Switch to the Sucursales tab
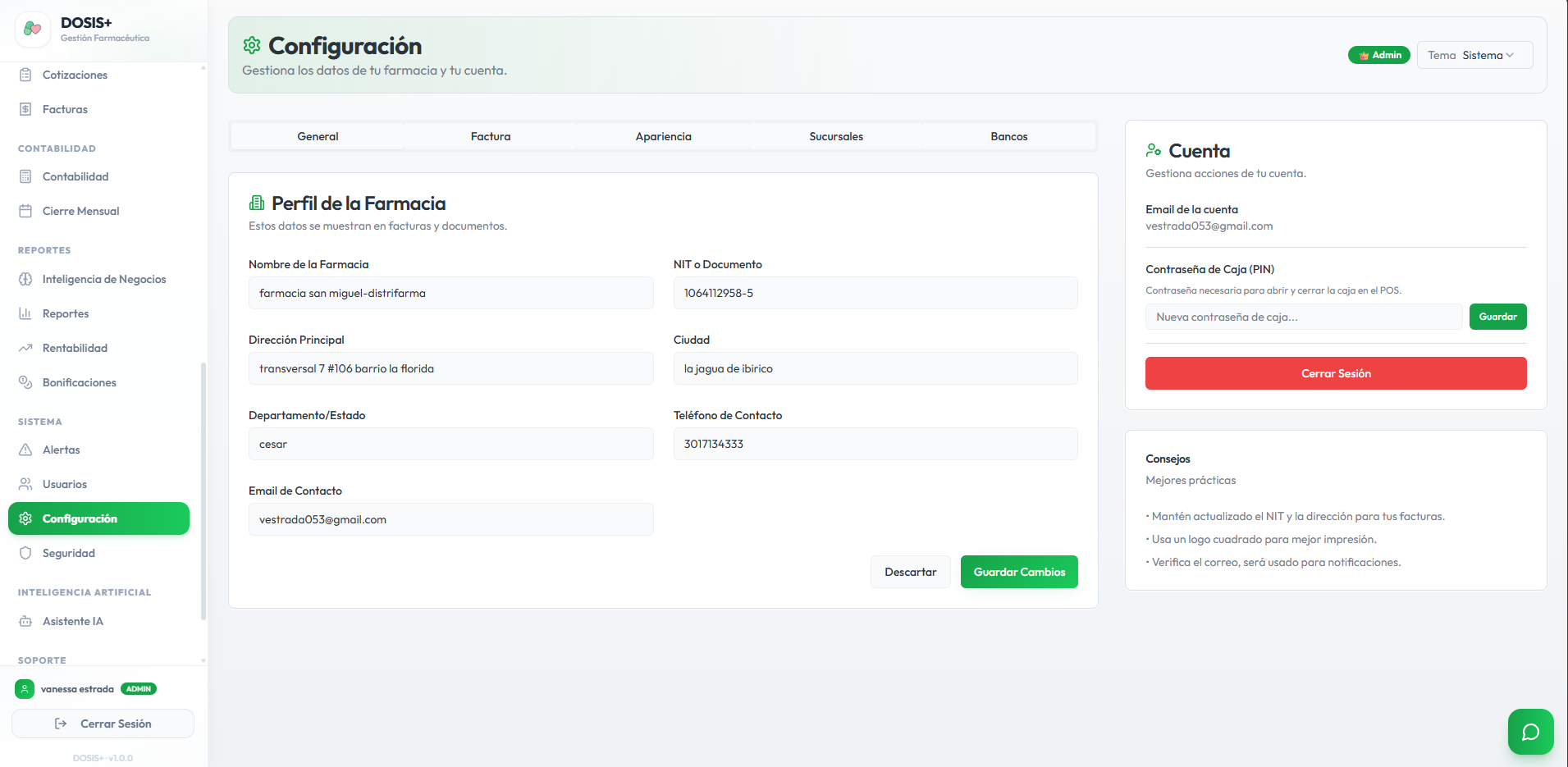Screen dimensions: 1568x767 [836, 136]
